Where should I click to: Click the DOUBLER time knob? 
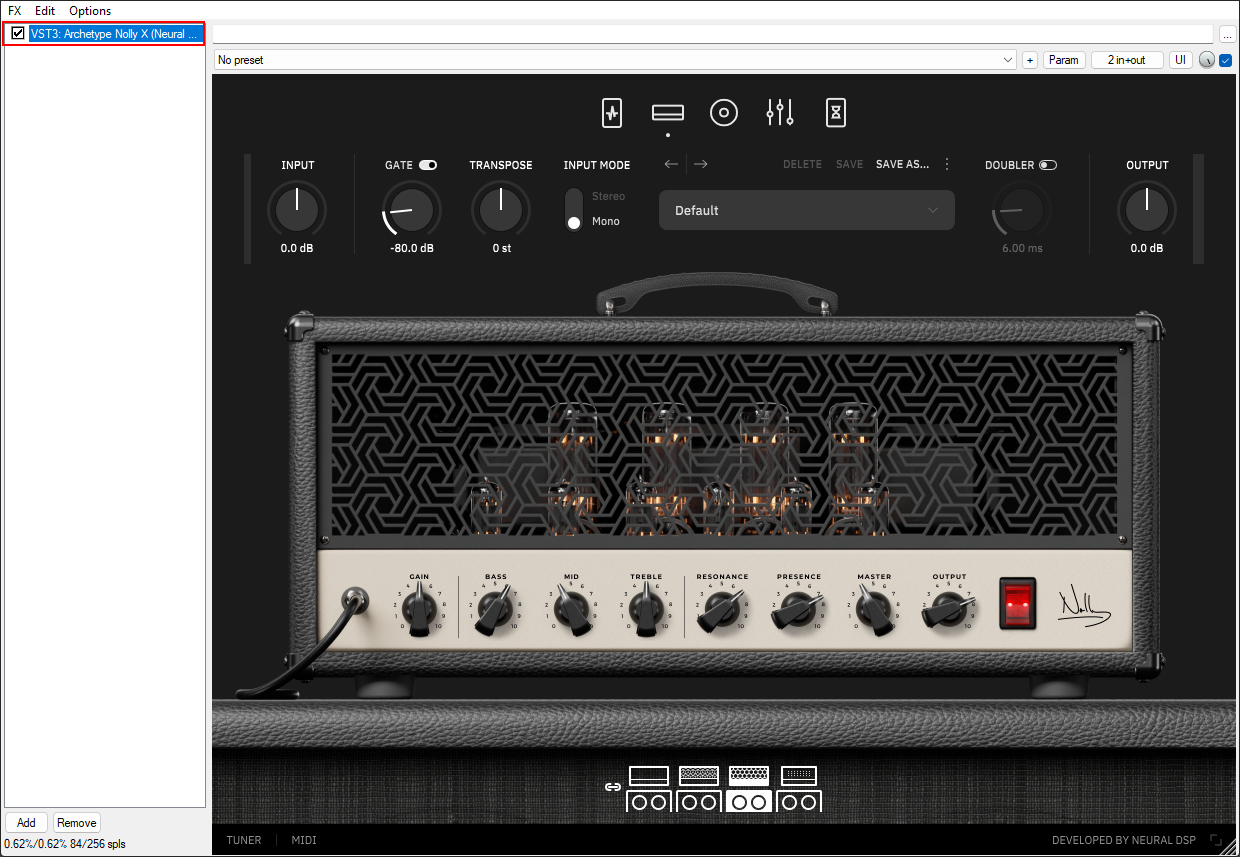[x=1022, y=210]
